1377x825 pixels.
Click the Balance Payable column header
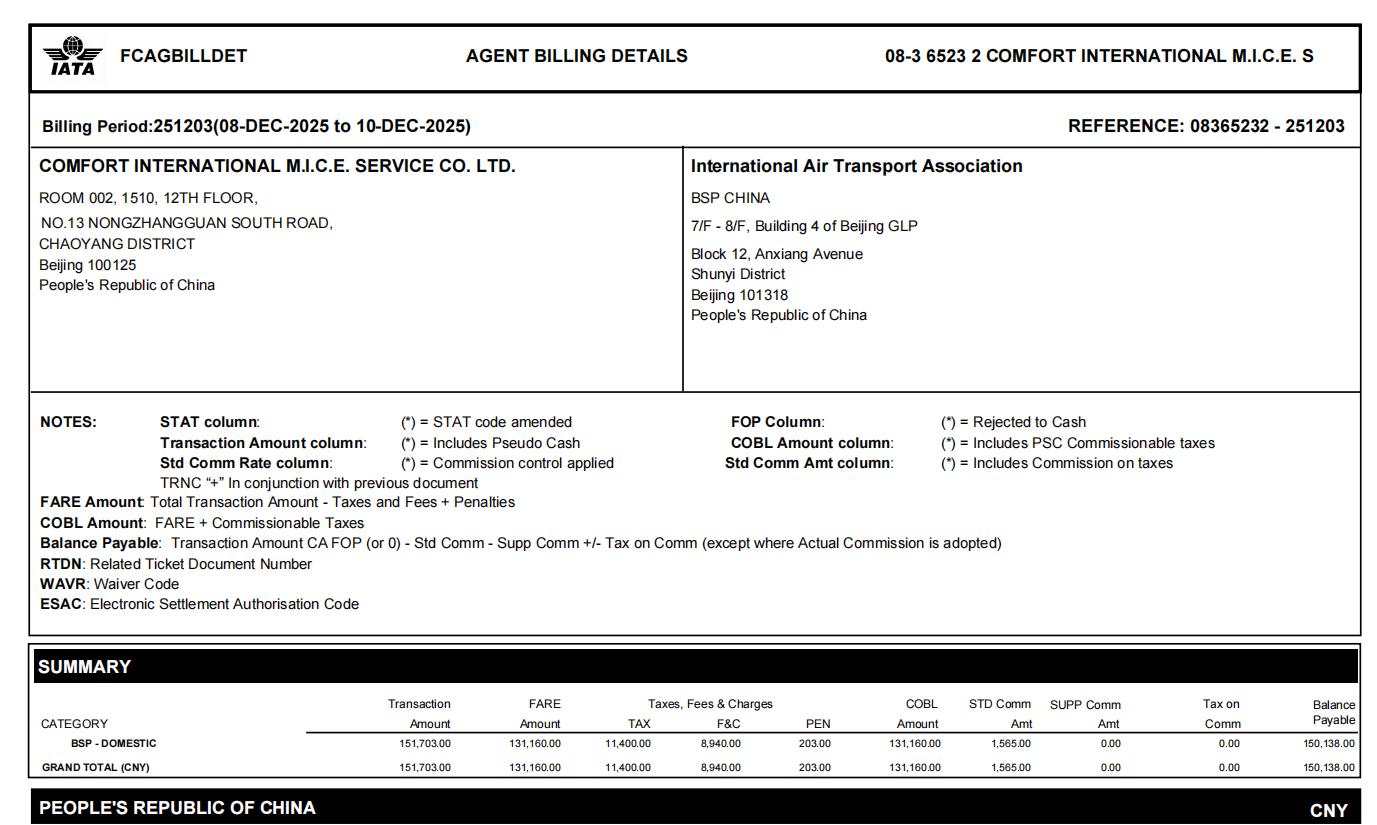(1333, 712)
